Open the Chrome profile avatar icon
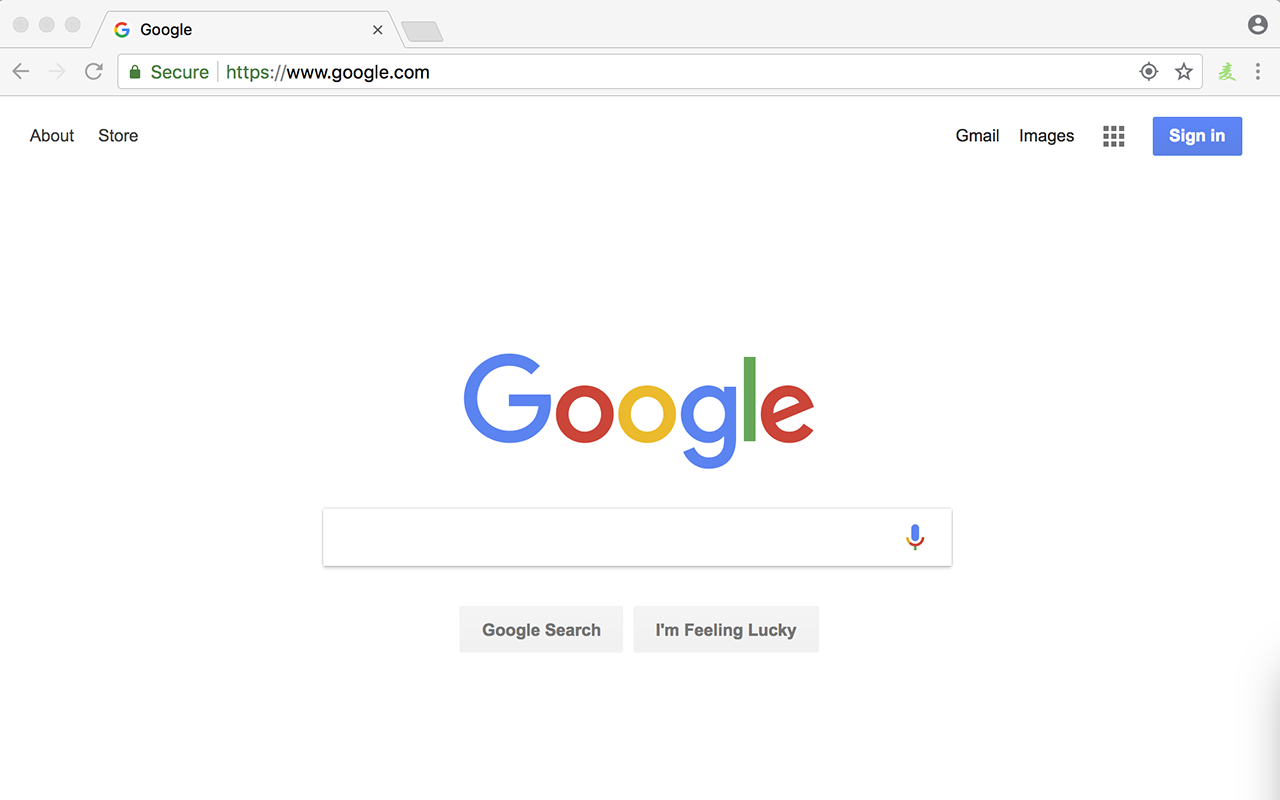 click(x=1258, y=25)
